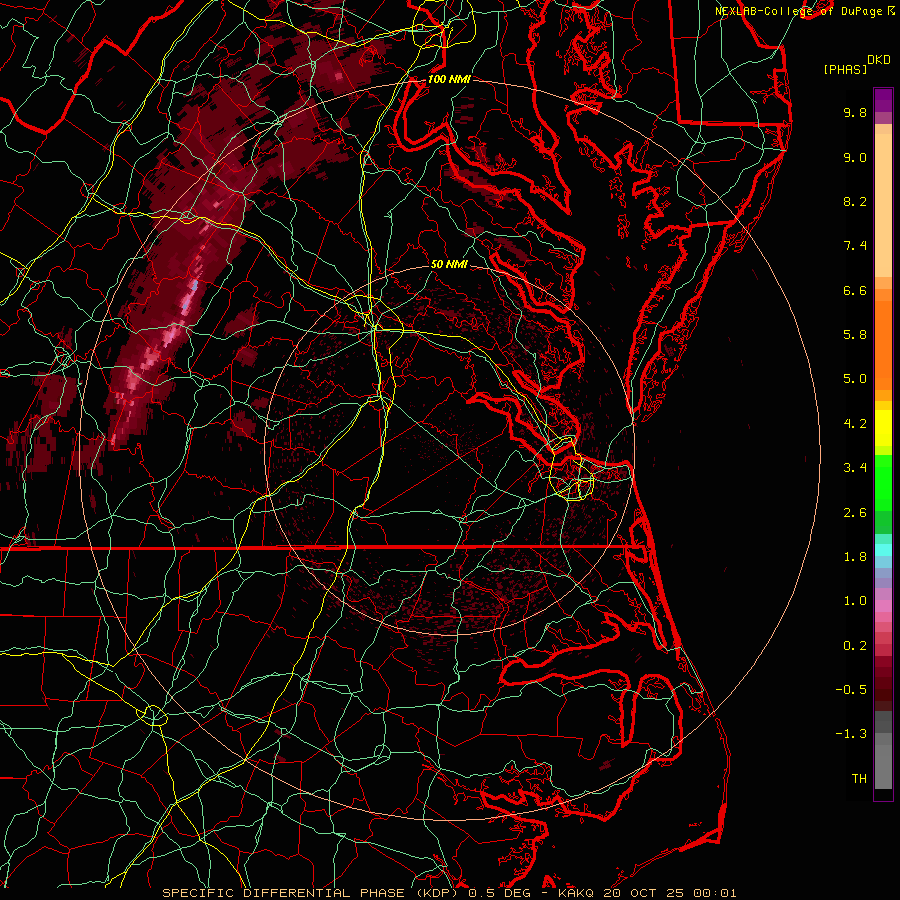Click the 20 OCT 25 00:01 timestamp
The height and width of the screenshot is (900, 900).
669,893
